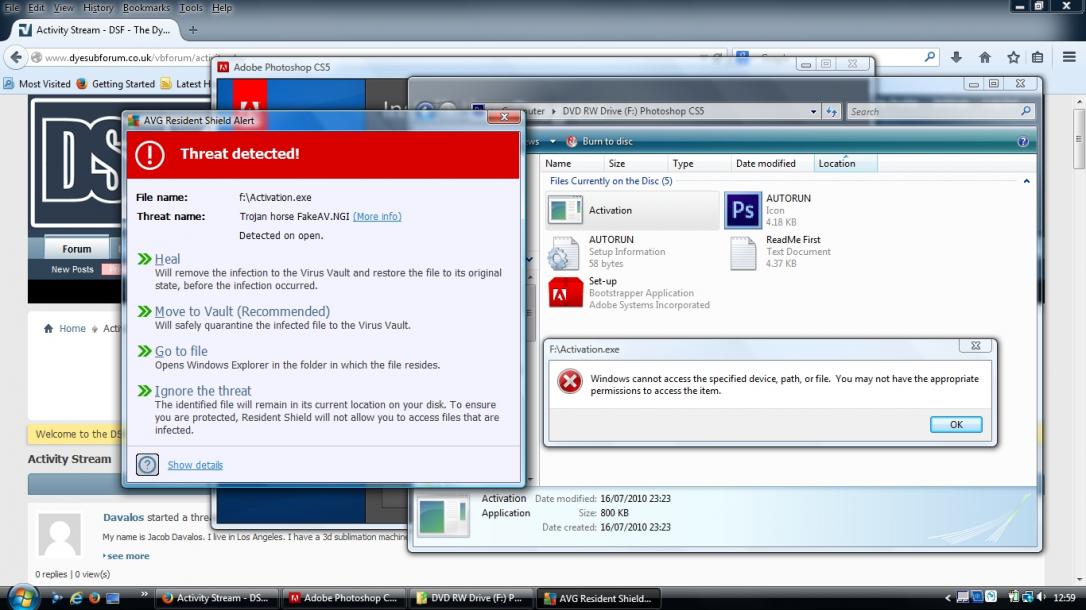Click the Burn to disc icon

point(571,141)
